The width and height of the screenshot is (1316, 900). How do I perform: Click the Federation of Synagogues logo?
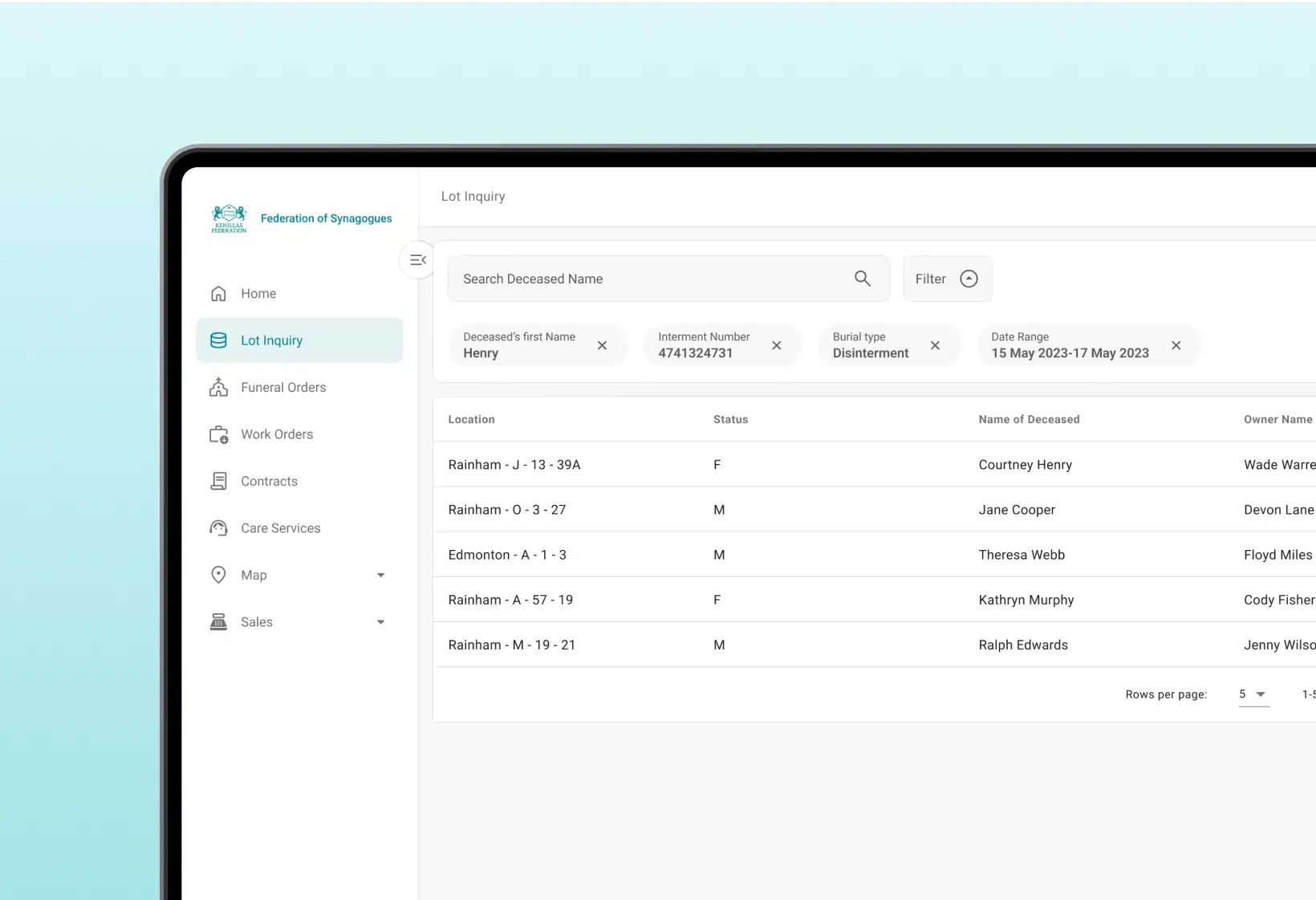229,218
